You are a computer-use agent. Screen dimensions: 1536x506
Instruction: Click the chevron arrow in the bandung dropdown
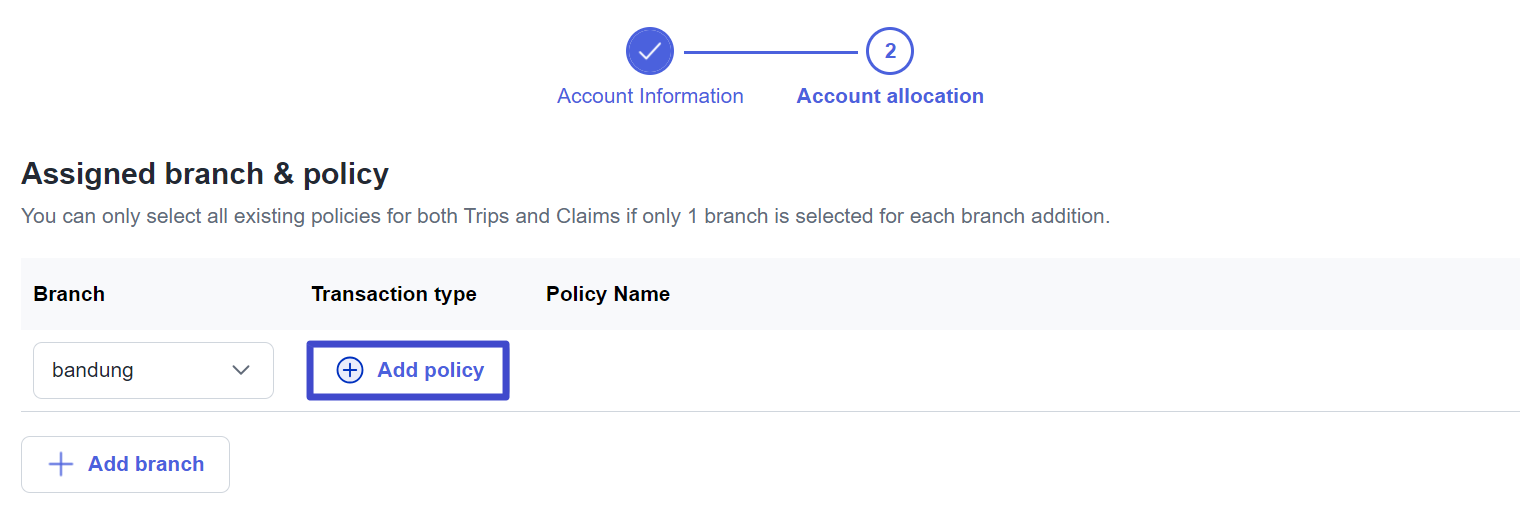tap(241, 370)
